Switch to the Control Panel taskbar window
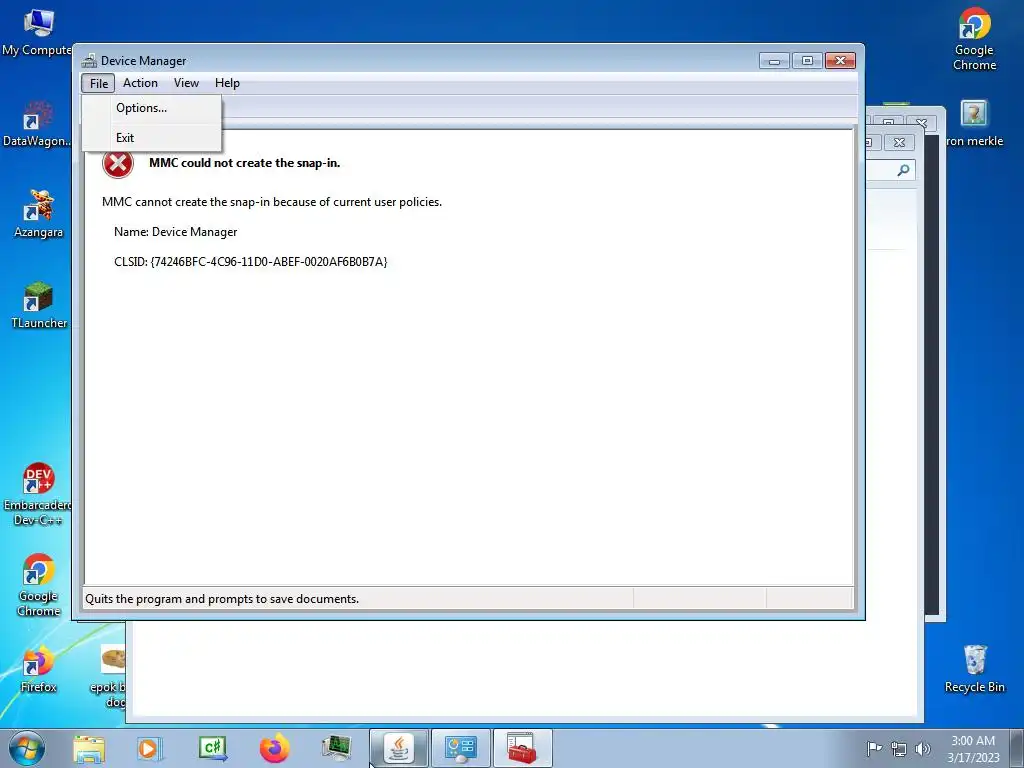1024x768 pixels. click(x=461, y=748)
